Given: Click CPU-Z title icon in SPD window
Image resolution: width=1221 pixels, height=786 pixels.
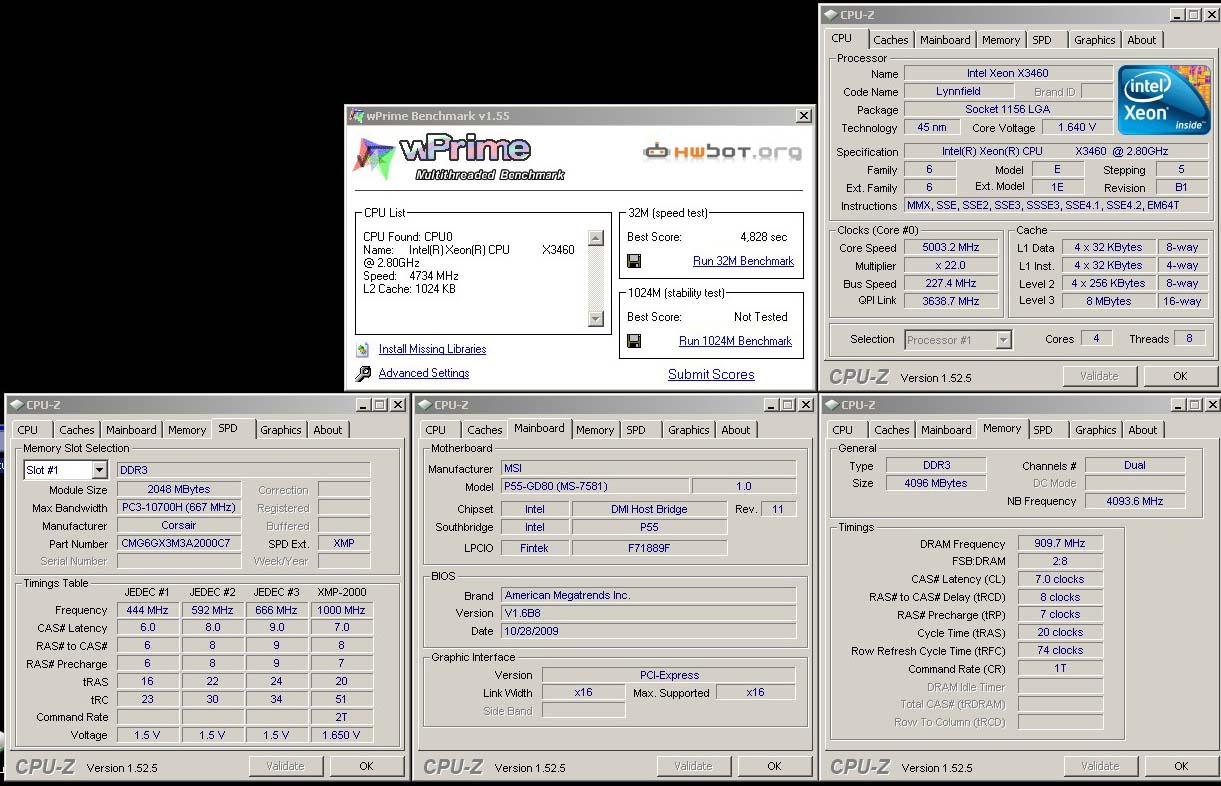Looking at the screenshot, I should coord(17,405).
